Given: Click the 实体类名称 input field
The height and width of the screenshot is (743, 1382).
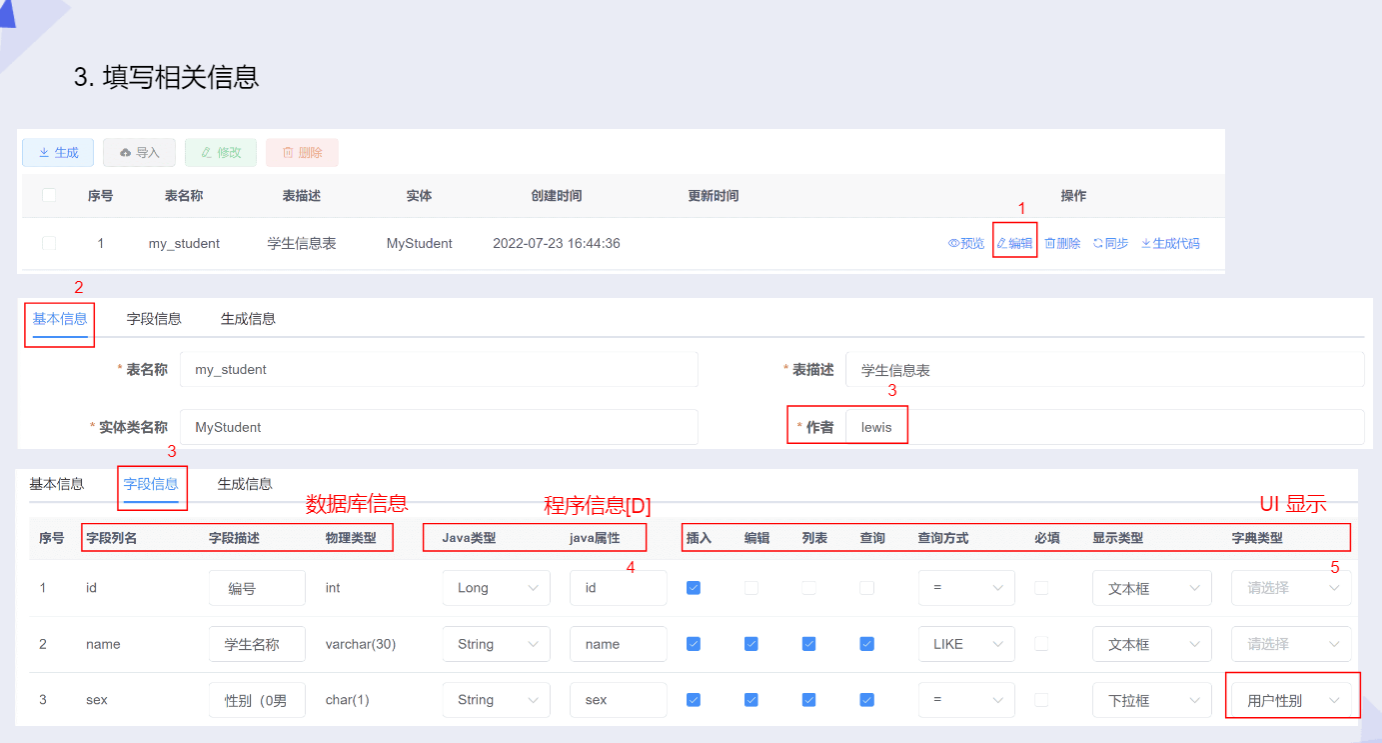Looking at the screenshot, I should 439,427.
